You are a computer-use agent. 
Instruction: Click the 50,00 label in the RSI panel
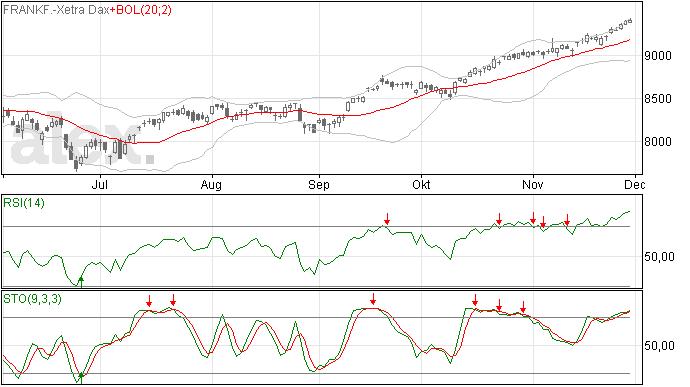(x=659, y=257)
